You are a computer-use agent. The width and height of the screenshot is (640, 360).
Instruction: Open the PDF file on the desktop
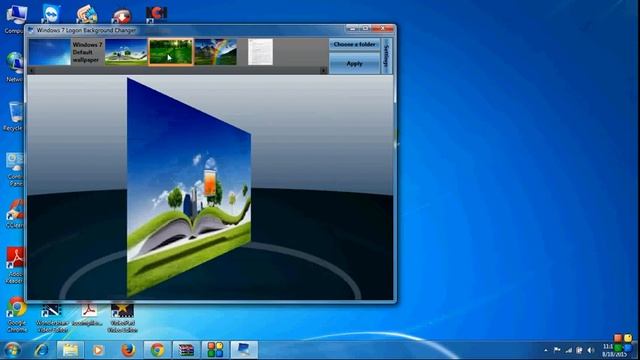pyautogui.click(x=87, y=315)
